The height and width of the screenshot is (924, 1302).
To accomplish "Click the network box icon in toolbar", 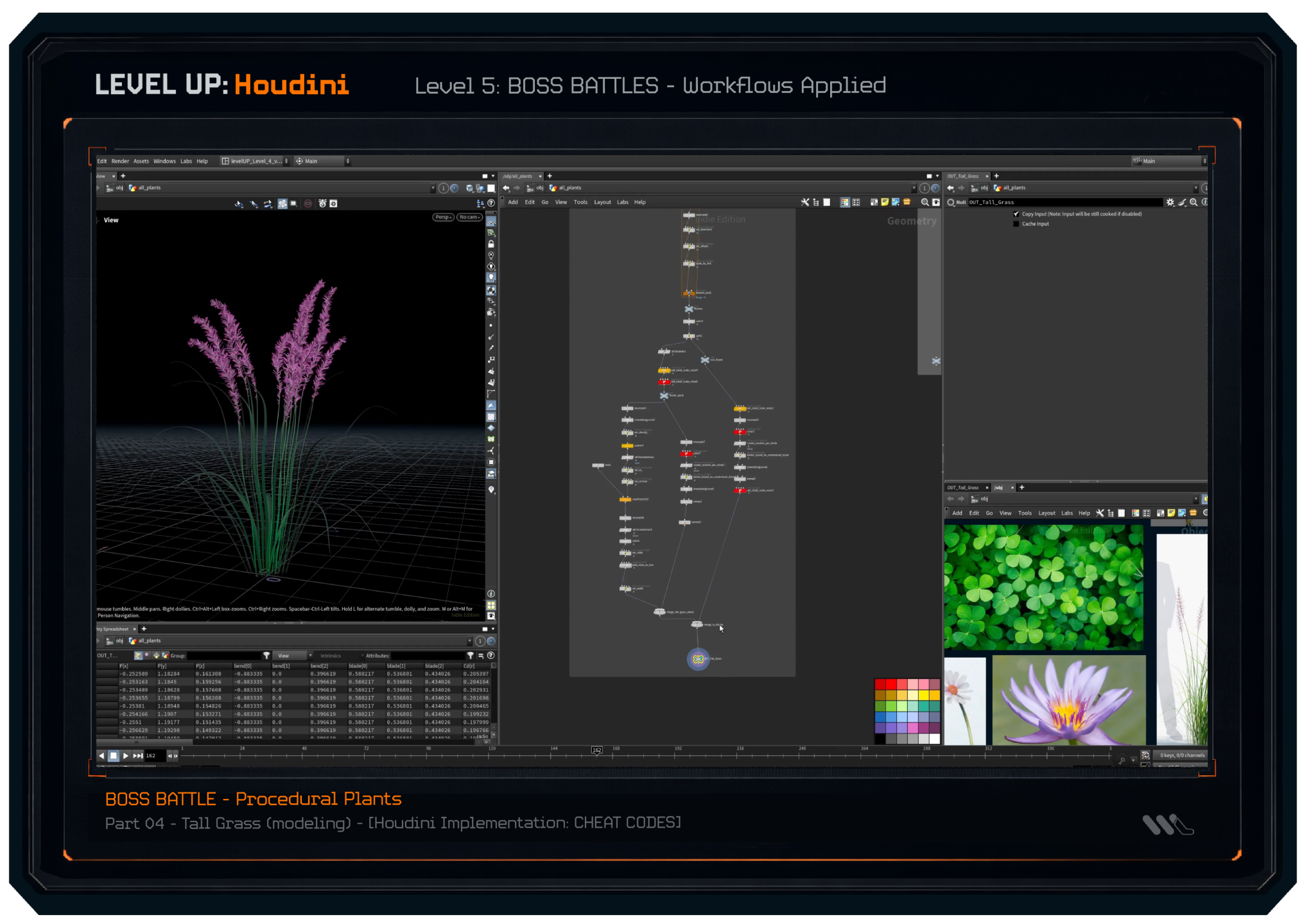I will (874, 202).
